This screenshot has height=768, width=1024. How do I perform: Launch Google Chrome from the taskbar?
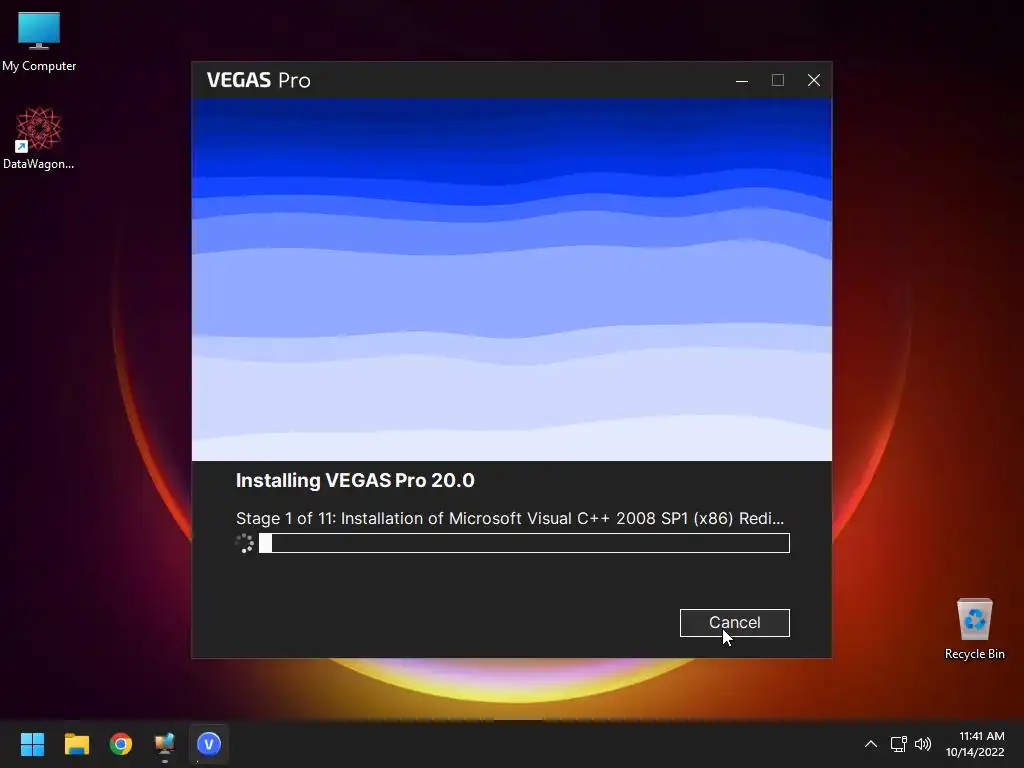121,744
